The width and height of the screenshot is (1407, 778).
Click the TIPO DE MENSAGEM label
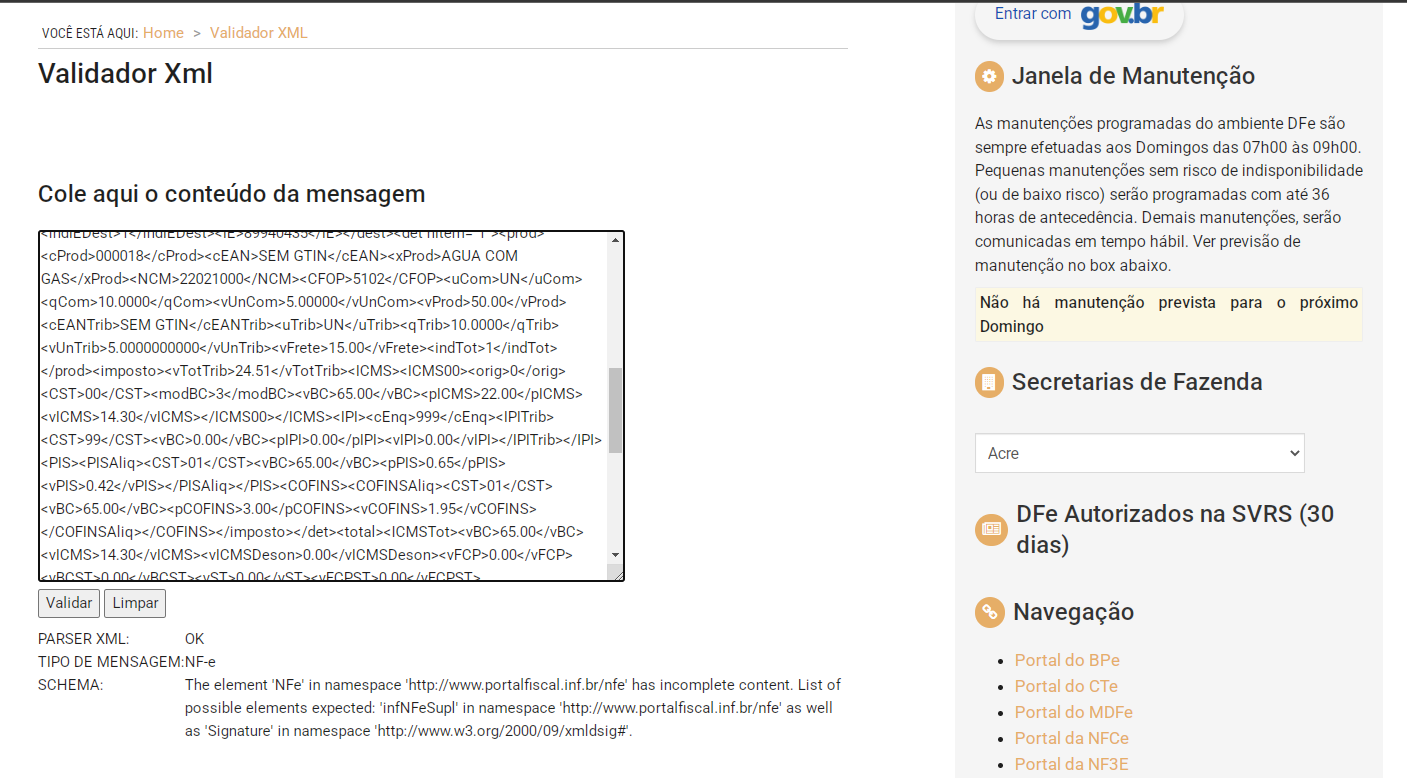pos(111,661)
